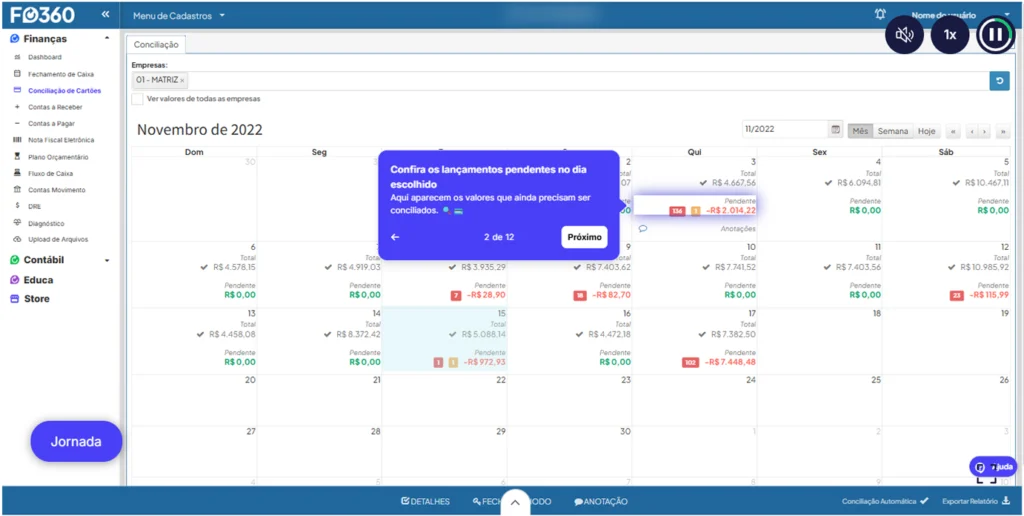
Task: Click ANOTAÇÃO in the bottom bar
Action: coord(601,502)
